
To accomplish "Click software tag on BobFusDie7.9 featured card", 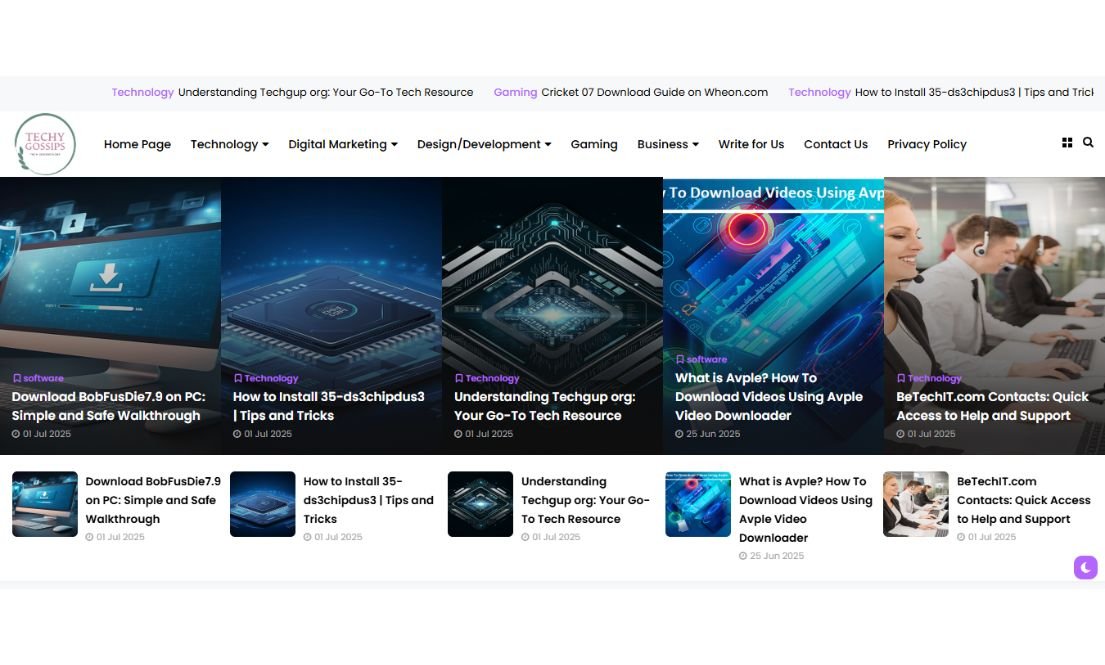I will [38, 378].
